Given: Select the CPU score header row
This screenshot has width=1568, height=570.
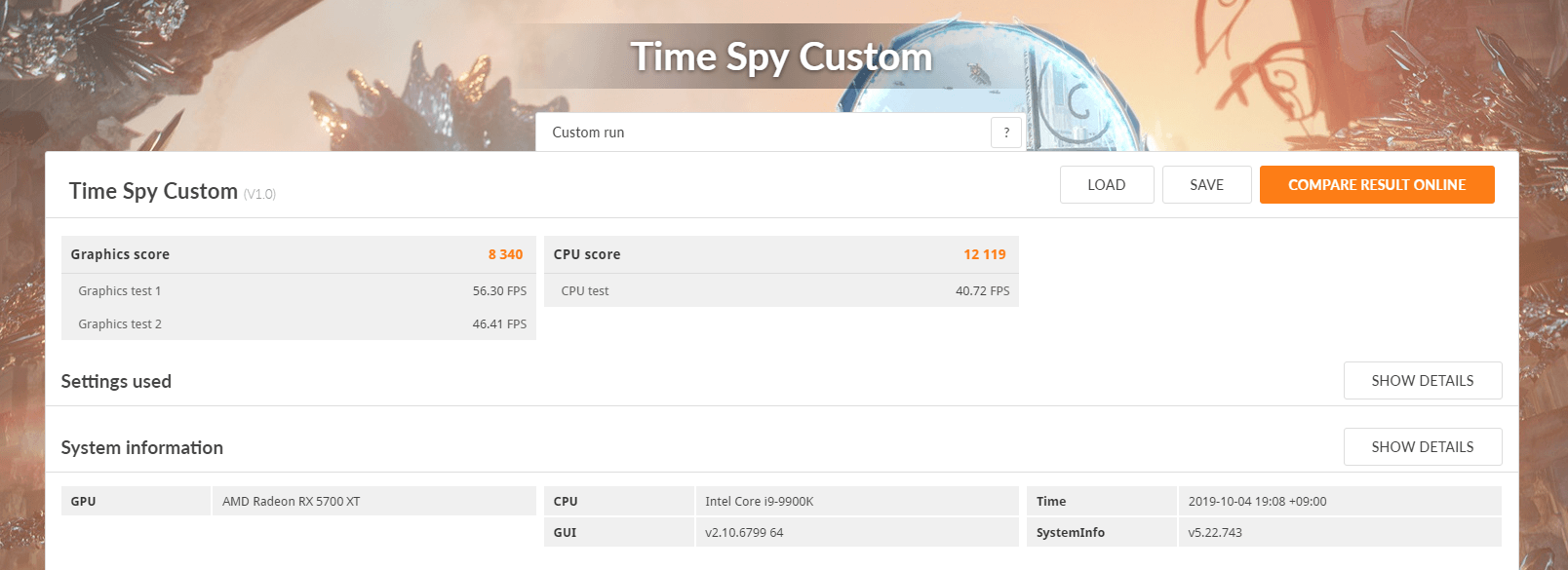Looking at the screenshot, I should pos(781,254).
